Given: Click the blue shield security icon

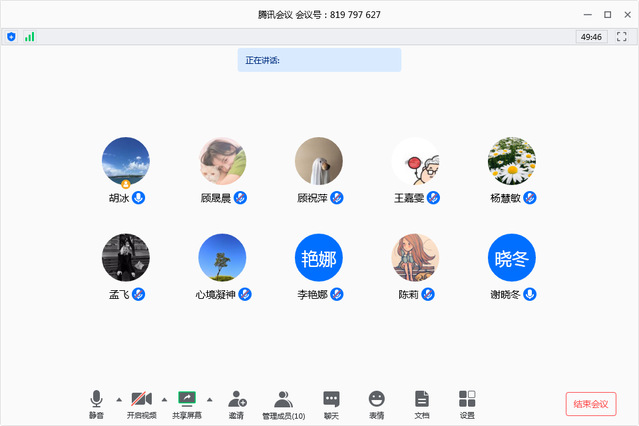Looking at the screenshot, I should click(11, 36).
